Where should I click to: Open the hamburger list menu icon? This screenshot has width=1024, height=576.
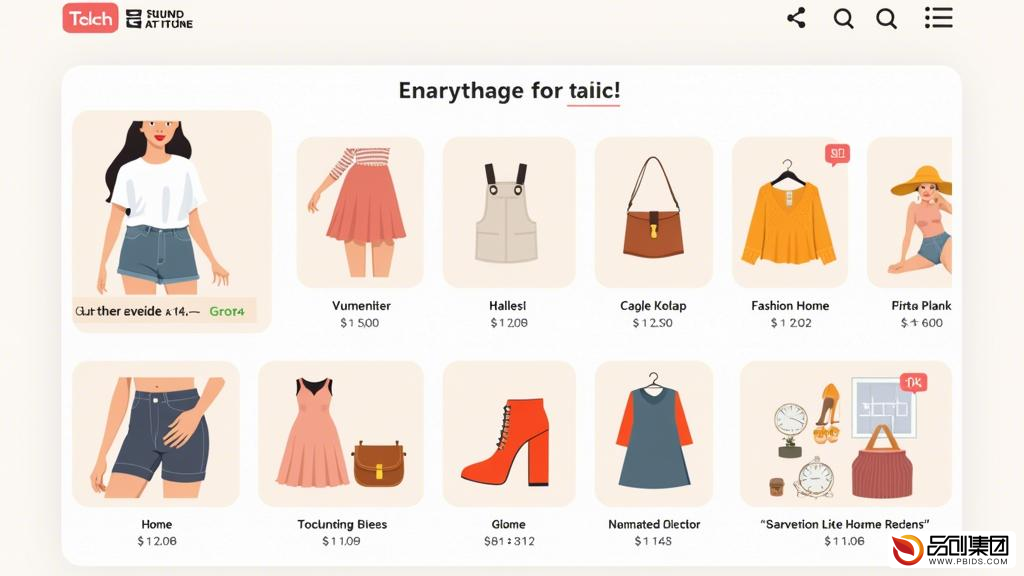[938, 18]
